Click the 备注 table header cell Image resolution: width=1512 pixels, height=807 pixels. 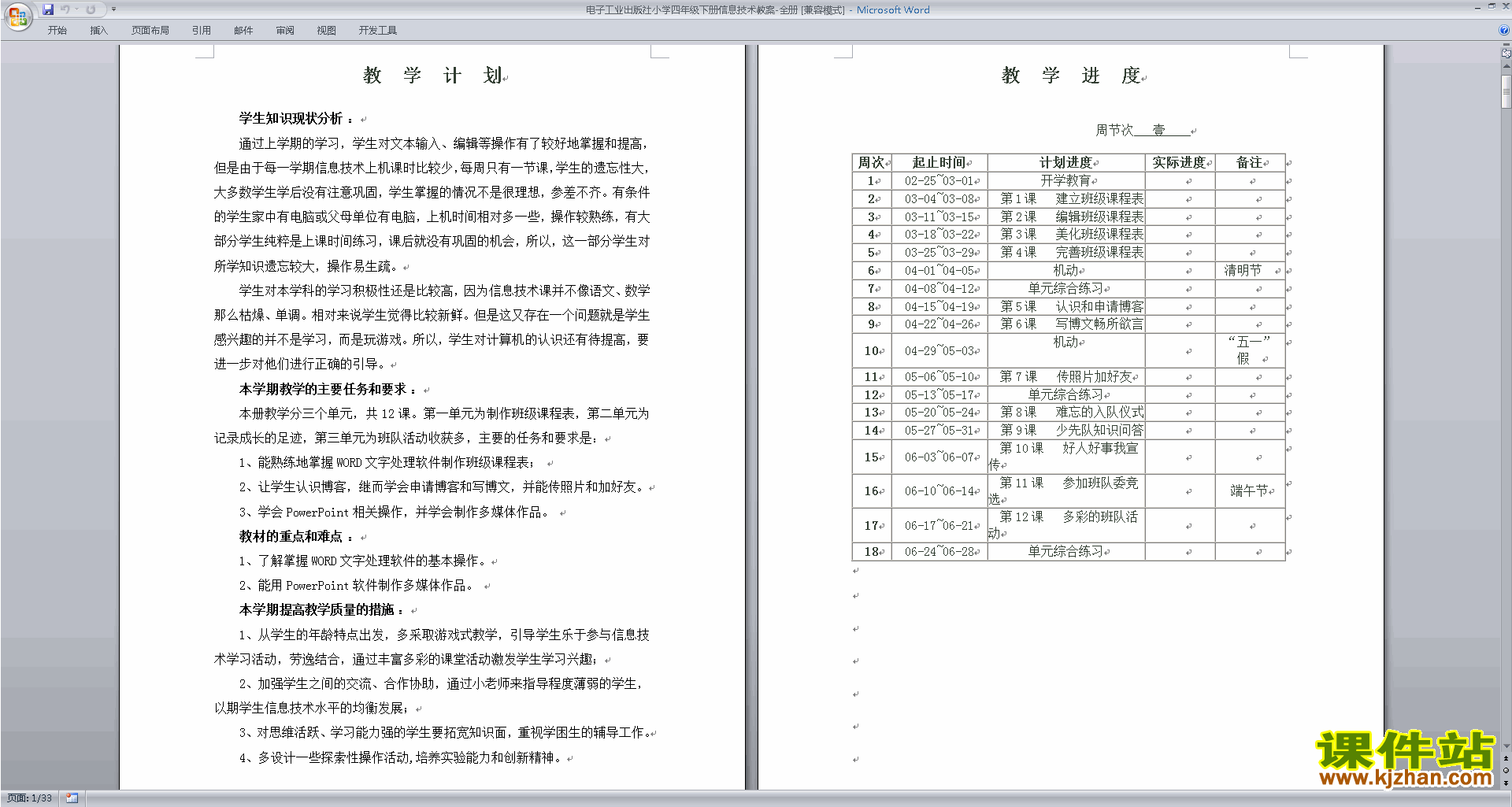1250,162
